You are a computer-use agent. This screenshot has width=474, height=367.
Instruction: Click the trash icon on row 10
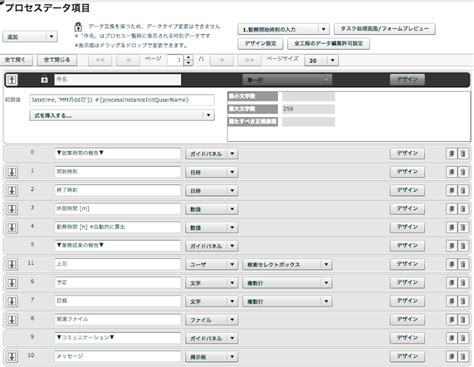[x=463, y=356]
